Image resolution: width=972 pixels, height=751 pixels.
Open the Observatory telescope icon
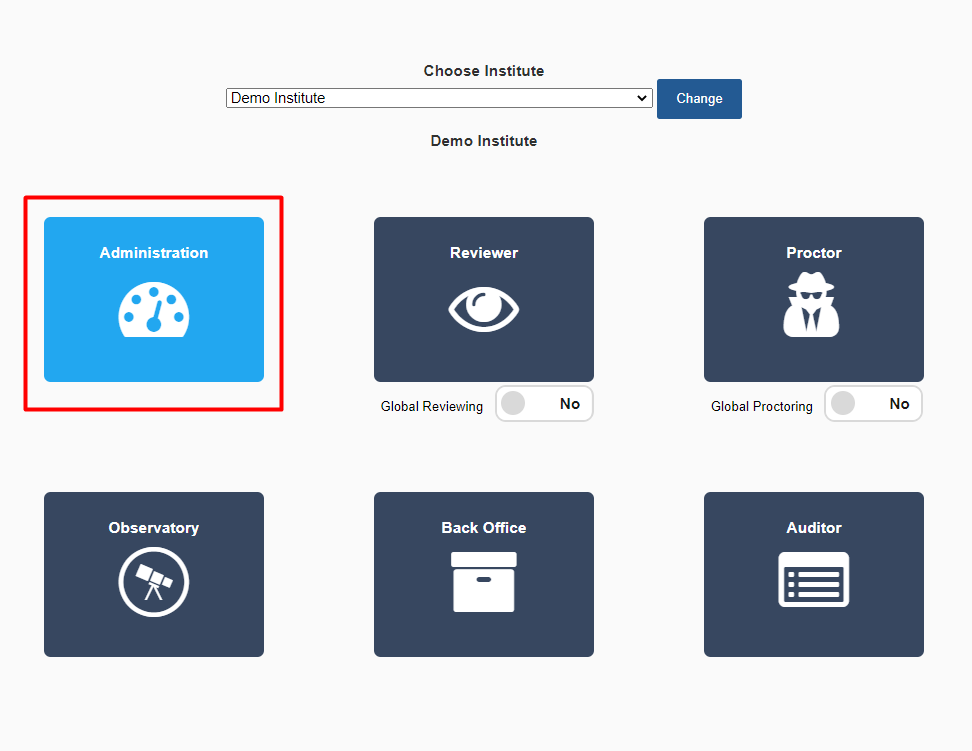[154, 582]
